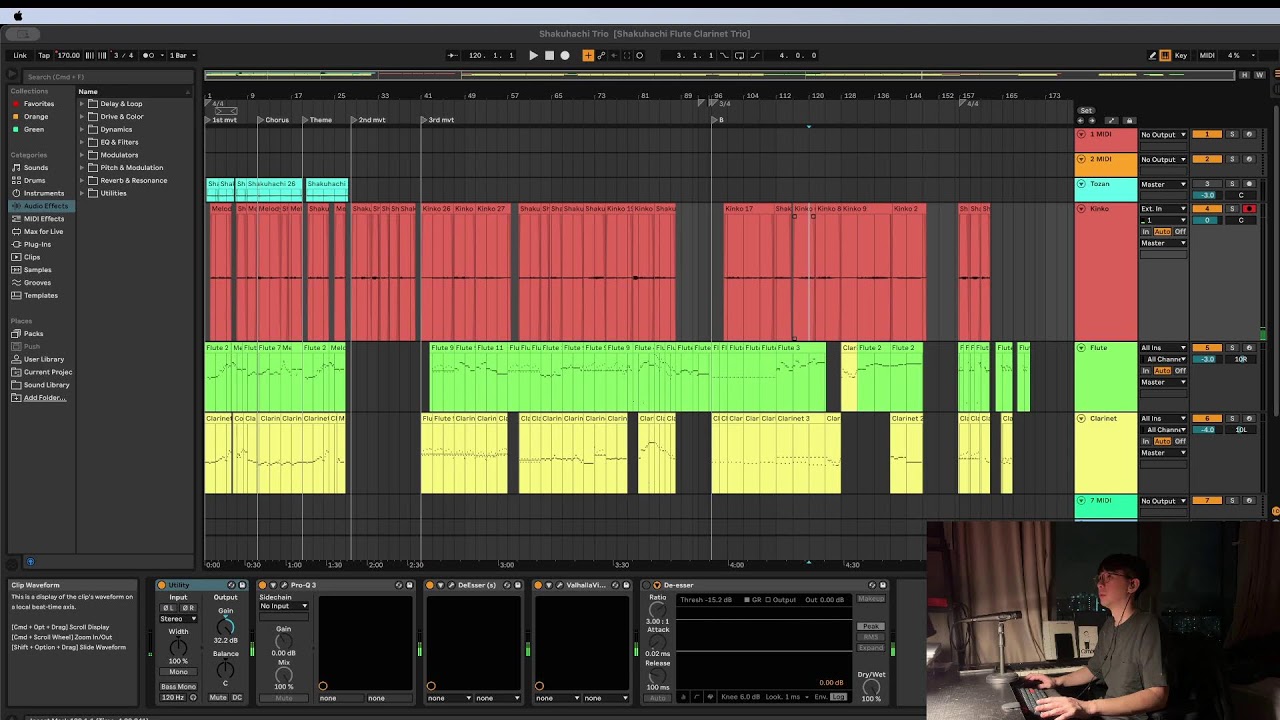This screenshot has height=720, width=1280.
Task: Click the Utility device save preset icon
Action: pyautogui.click(x=242, y=585)
